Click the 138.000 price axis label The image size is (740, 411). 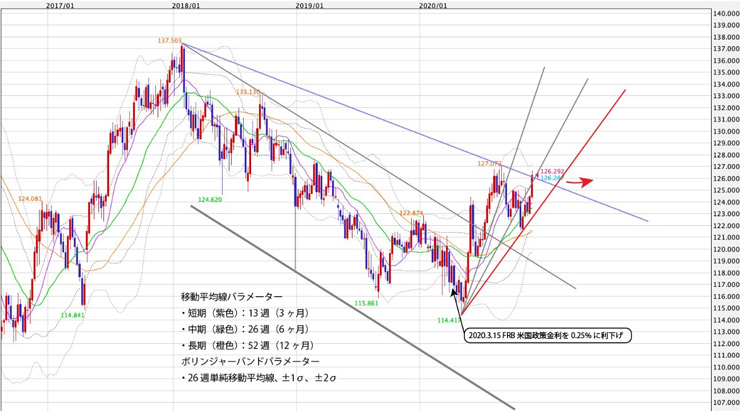[727, 37]
